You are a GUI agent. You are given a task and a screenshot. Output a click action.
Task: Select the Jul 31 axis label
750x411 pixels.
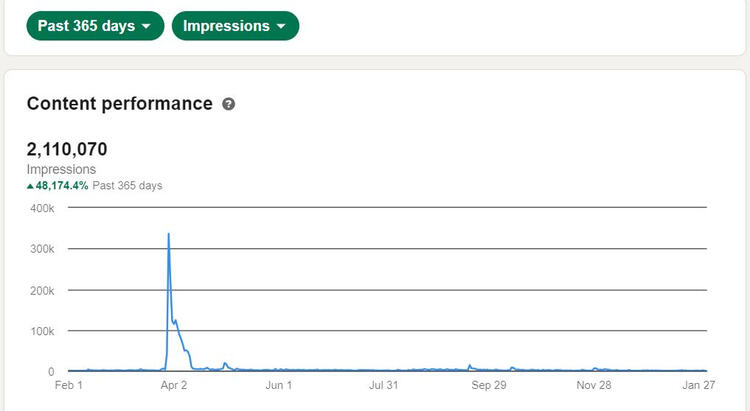(383, 385)
